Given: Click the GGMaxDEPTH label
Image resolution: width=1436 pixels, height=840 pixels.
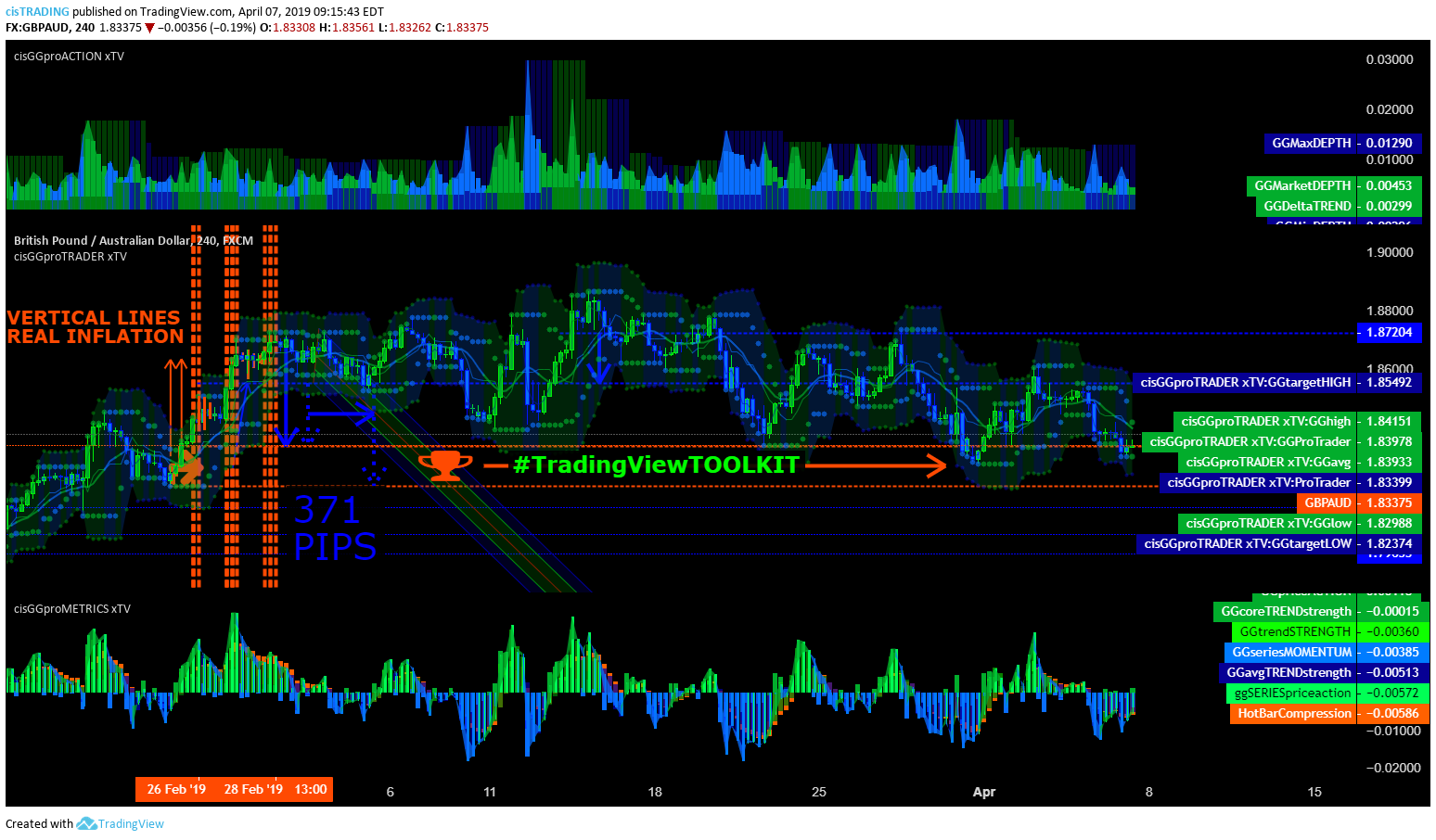Looking at the screenshot, I should point(1310,143).
